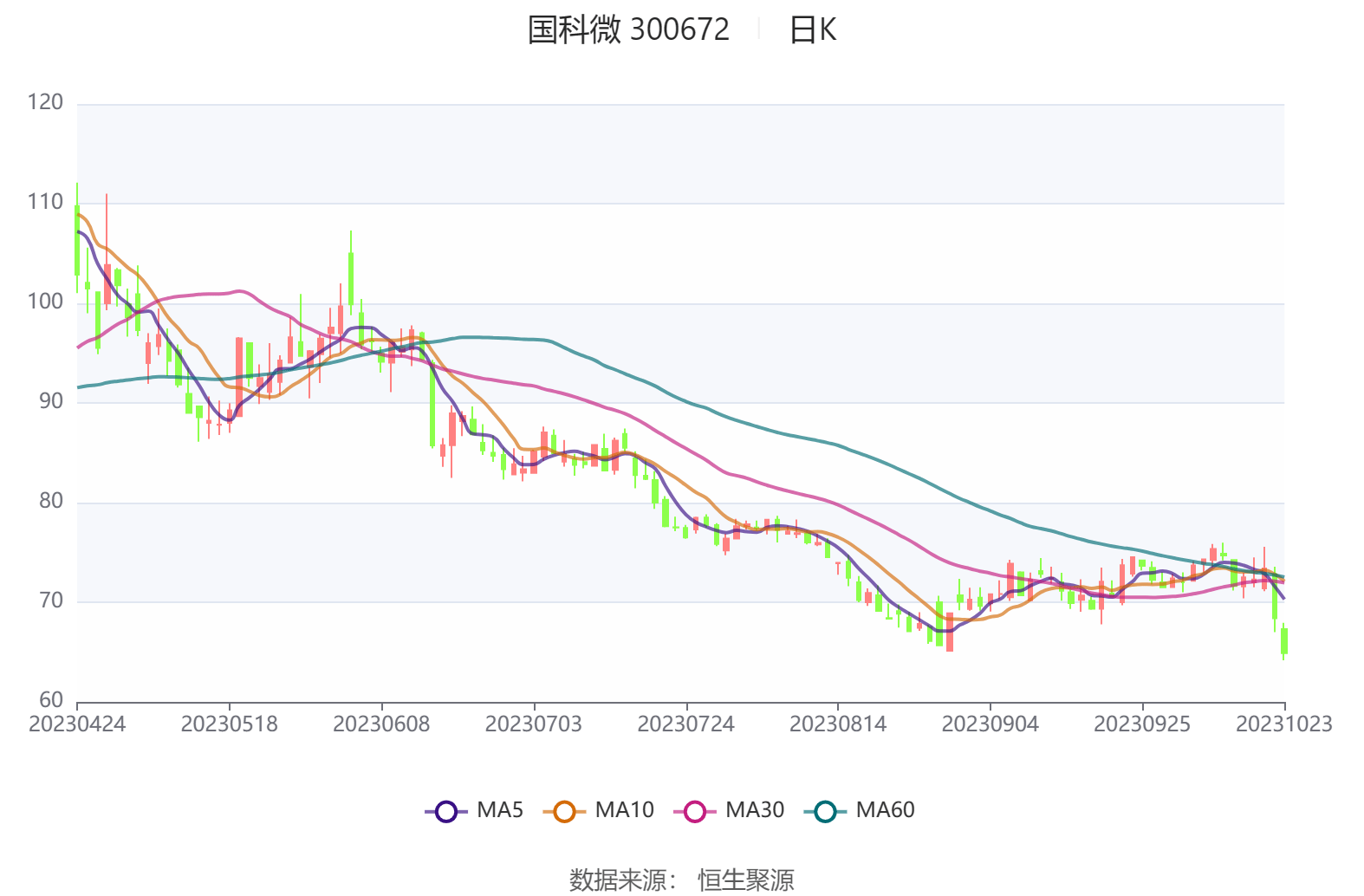Image resolution: width=1364 pixels, height=896 pixels.
Task: Click the 20230724 date tick label
Action: click(x=685, y=724)
